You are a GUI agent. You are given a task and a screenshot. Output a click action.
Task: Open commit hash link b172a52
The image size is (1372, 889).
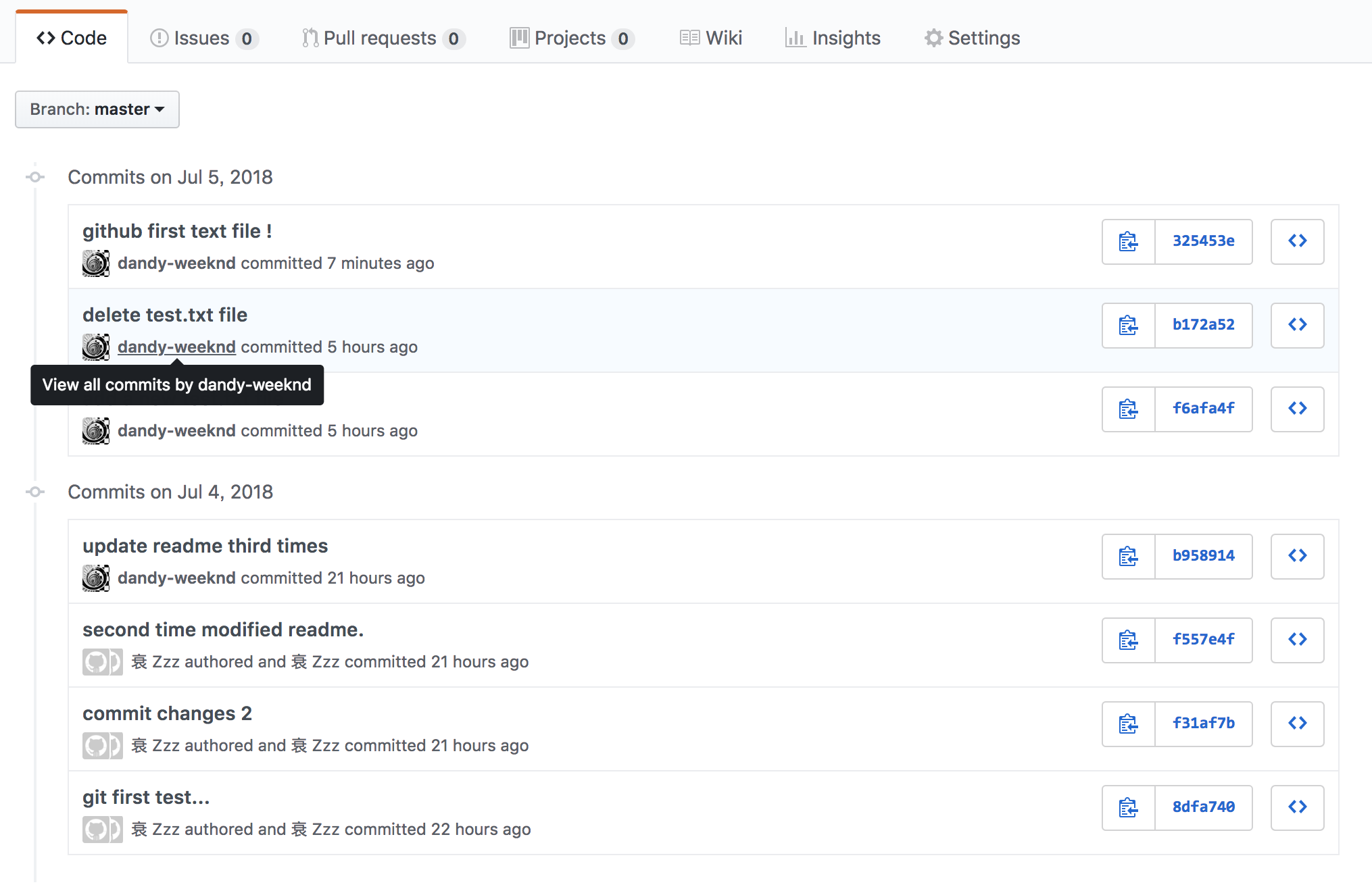pyautogui.click(x=1203, y=325)
